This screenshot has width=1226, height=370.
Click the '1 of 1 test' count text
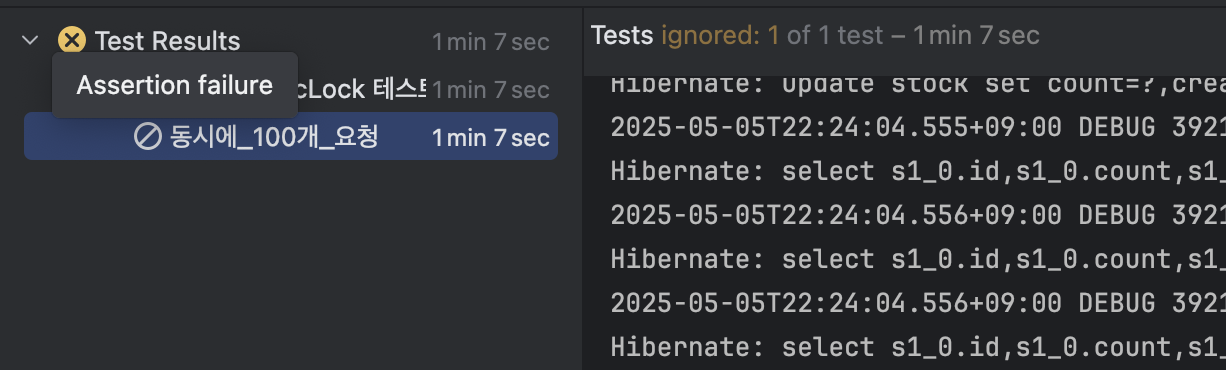(837, 36)
